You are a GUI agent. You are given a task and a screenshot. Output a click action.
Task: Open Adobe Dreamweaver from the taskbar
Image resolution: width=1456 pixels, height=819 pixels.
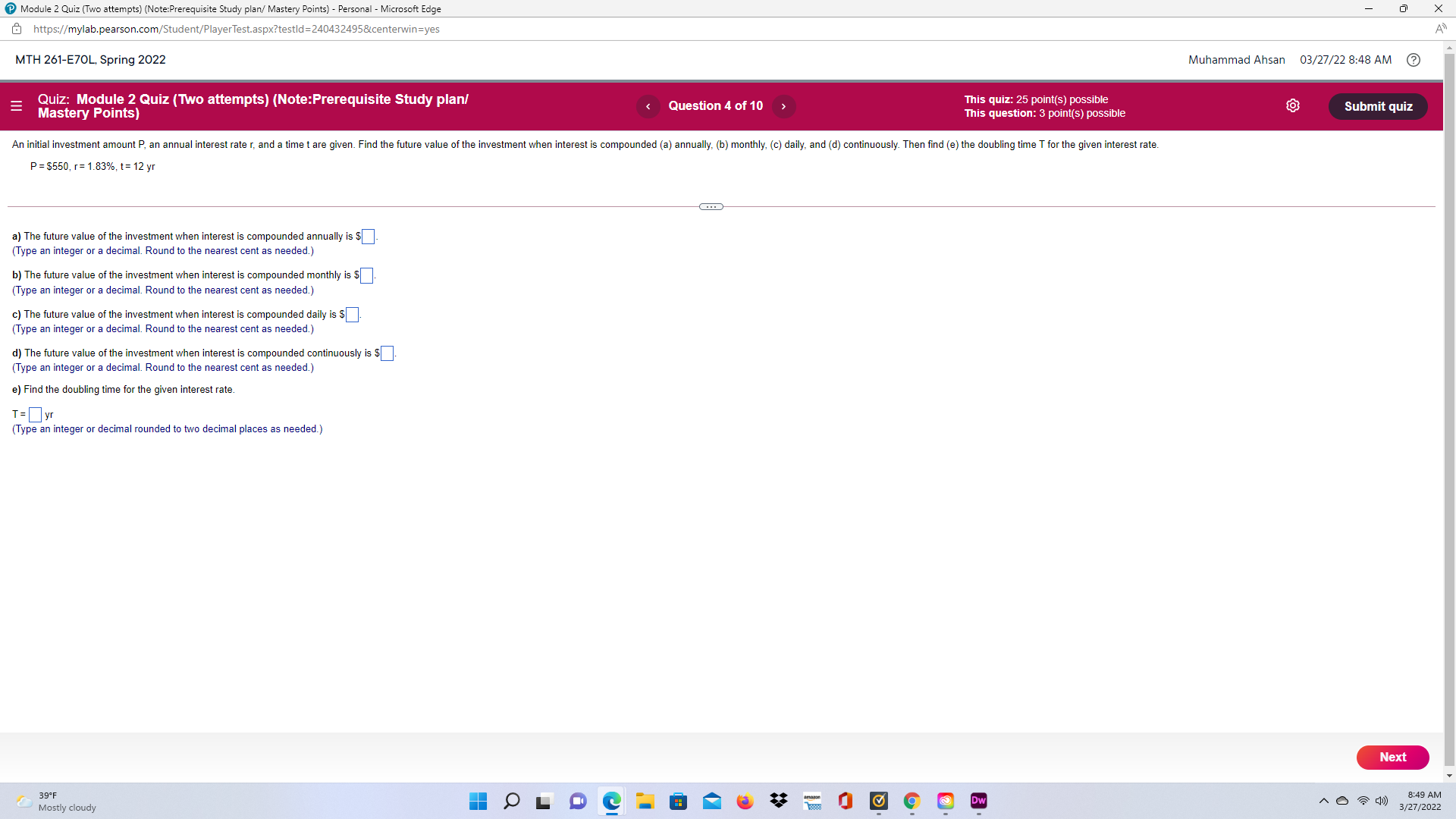[978, 802]
